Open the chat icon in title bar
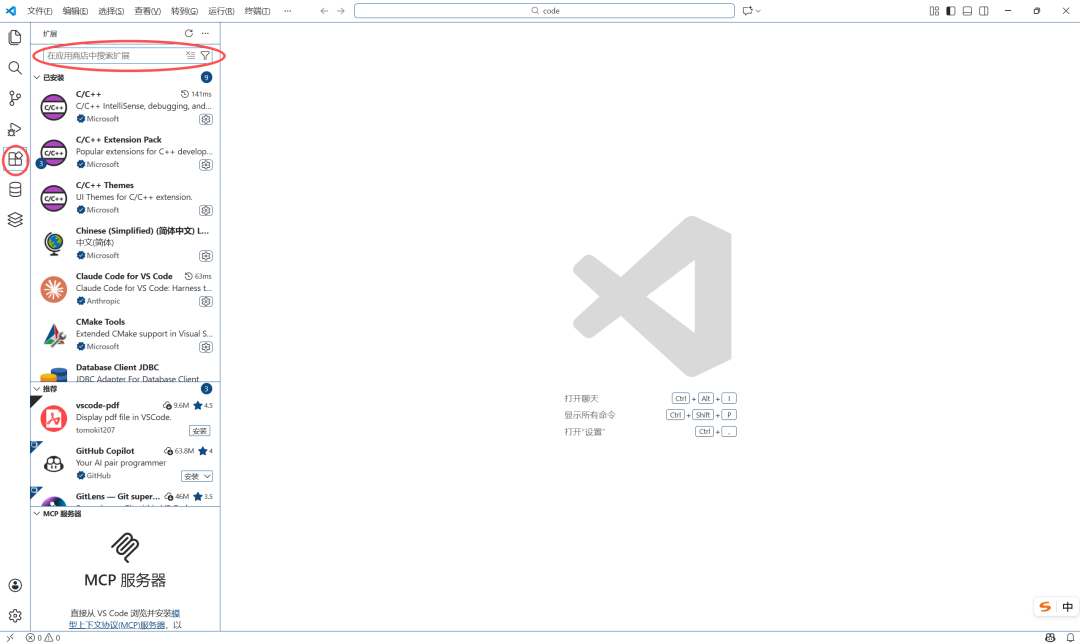The width and height of the screenshot is (1080, 644). (x=747, y=11)
